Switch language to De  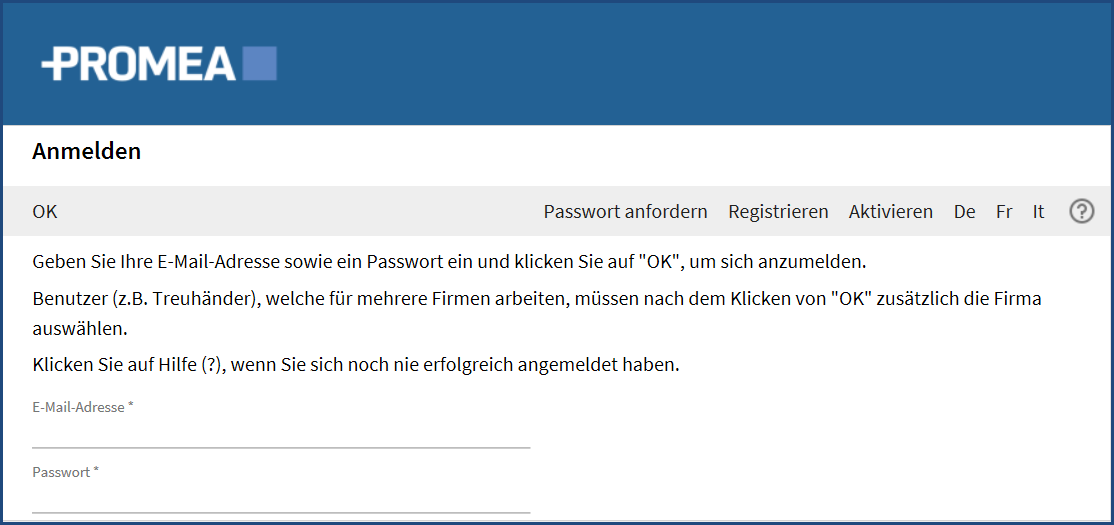pos(964,212)
